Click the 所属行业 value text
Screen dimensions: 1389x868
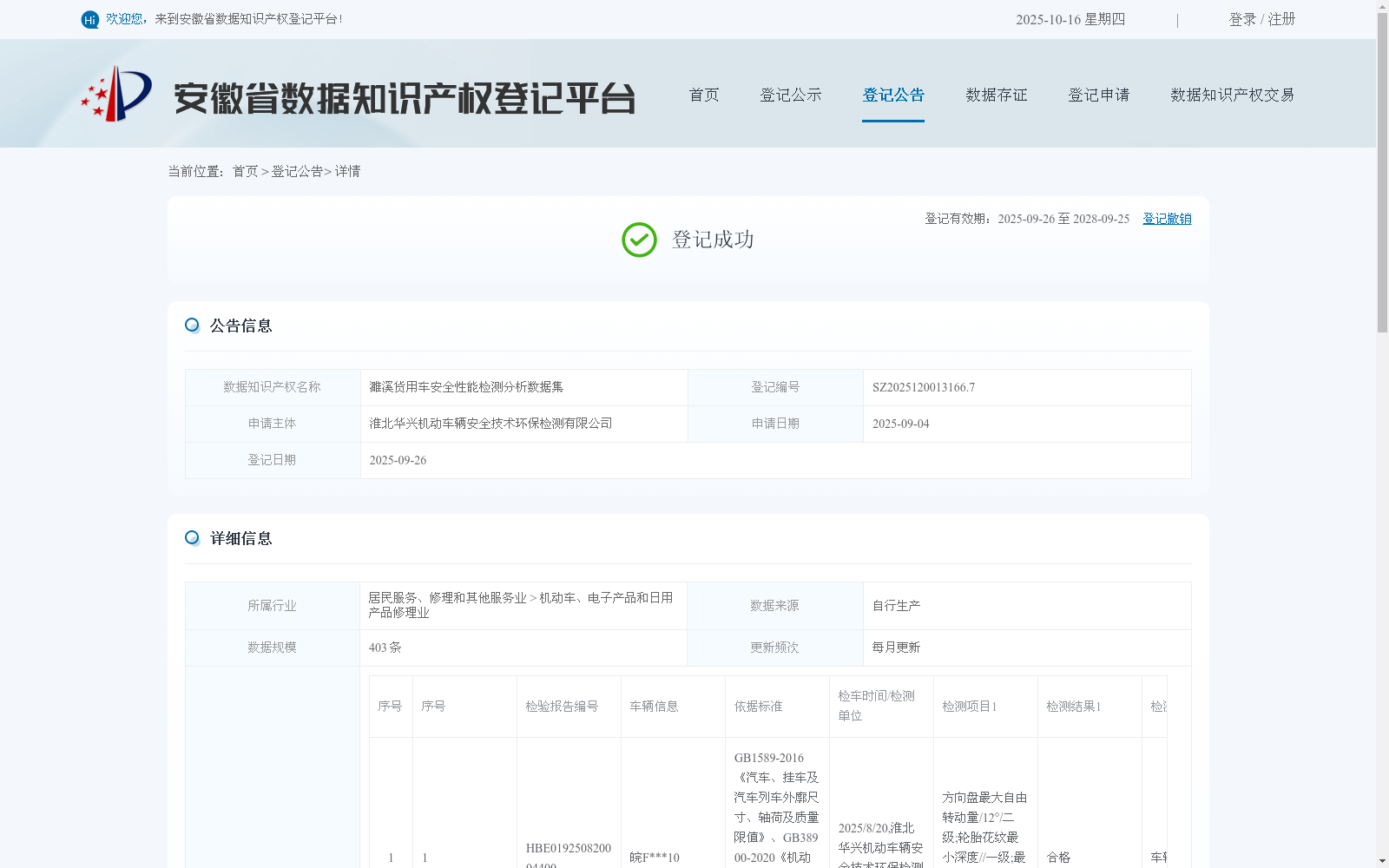[x=521, y=605]
